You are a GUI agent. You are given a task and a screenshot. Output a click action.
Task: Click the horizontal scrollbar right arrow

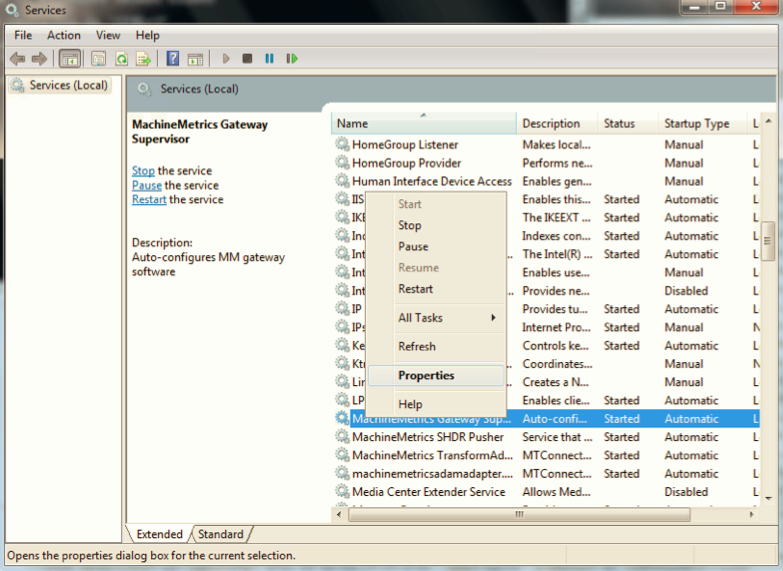(x=752, y=514)
